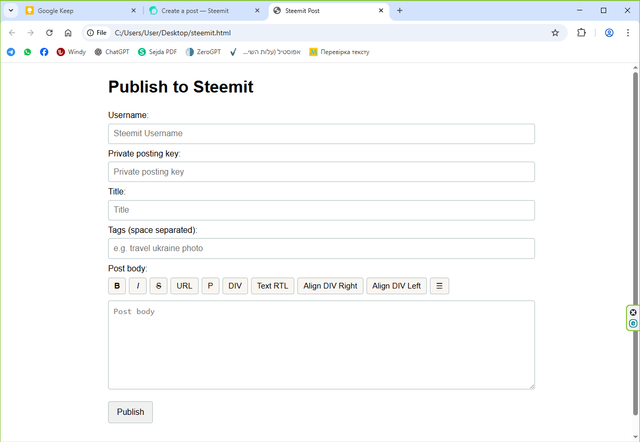Click the File site info chip
The height and width of the screenshot is (442, 640).
coord(97,33)
